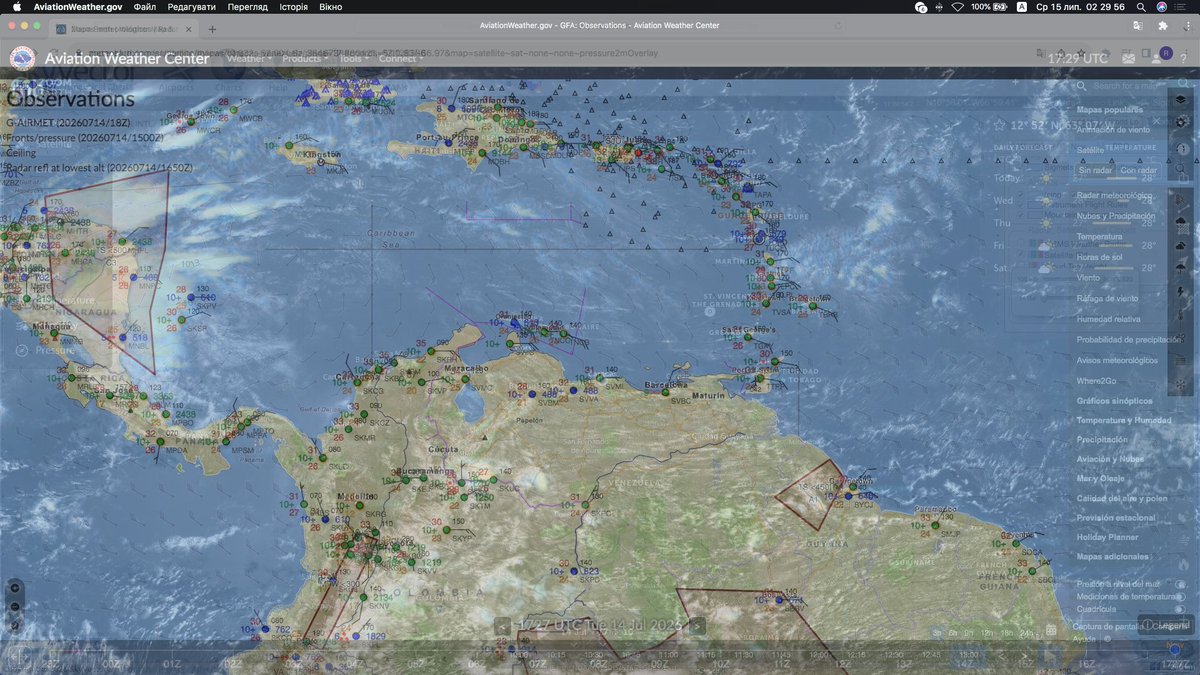The width and height of the screenshot is (1200, 675).
Task: Expand the Tools dropdown in the navbar
Action: pos(353,58)
